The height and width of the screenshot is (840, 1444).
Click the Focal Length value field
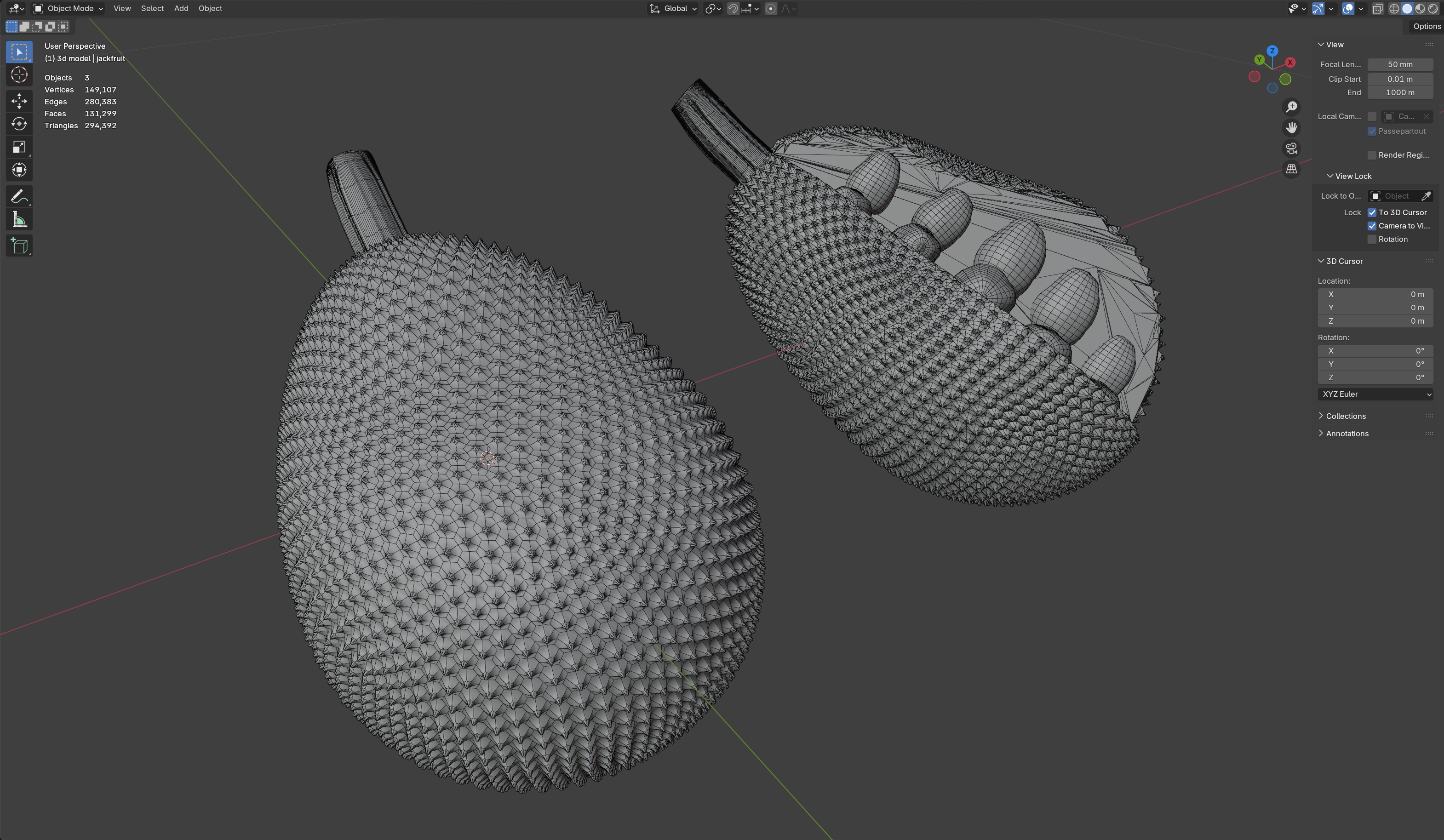(1399, 64)
